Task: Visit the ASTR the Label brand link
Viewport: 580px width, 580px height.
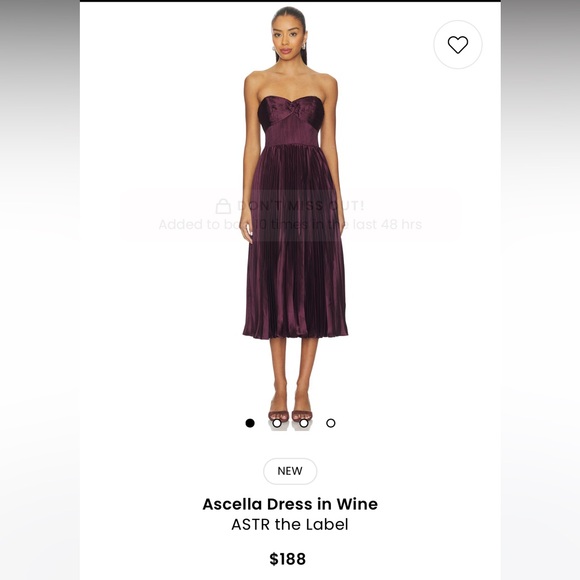Action: (x=290, y=524)
